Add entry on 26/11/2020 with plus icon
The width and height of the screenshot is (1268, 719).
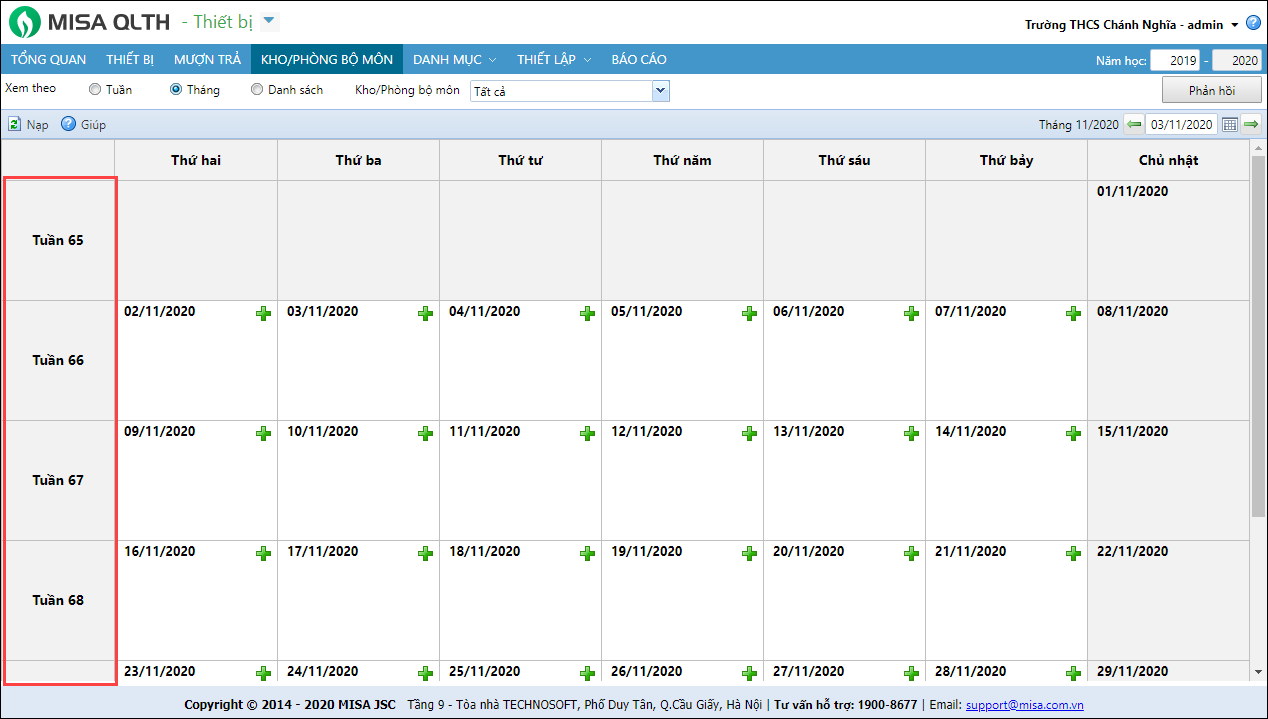pyautogui.click(x=749, y=673)
